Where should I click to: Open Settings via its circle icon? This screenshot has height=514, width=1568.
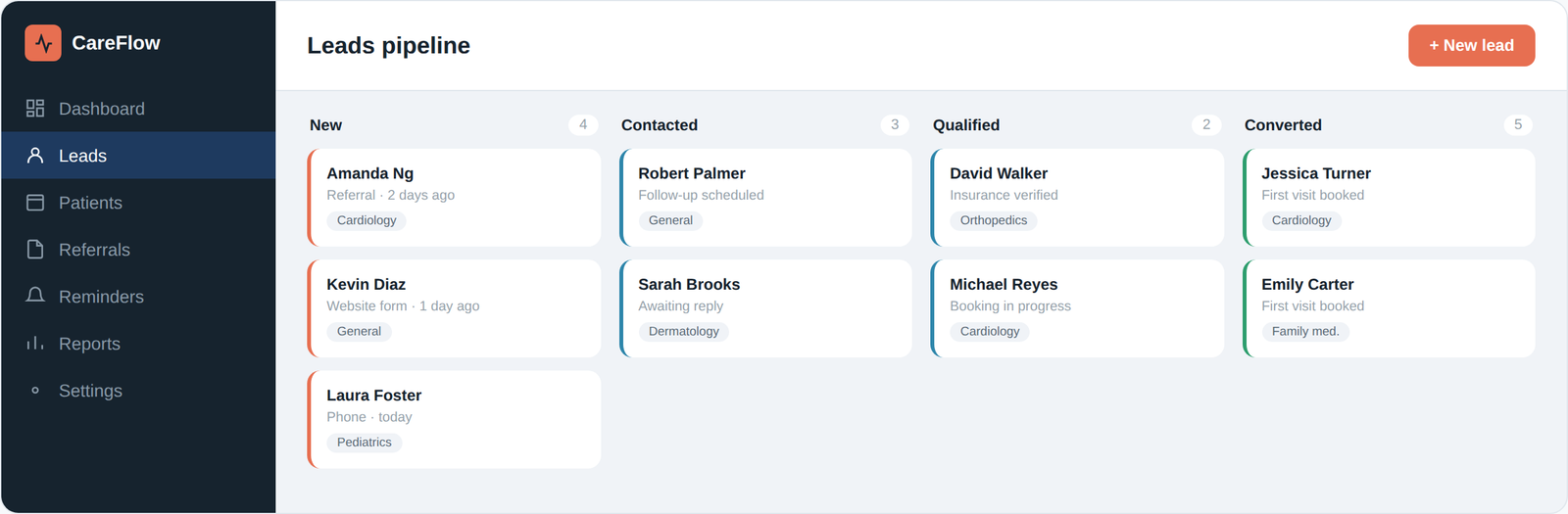tap(35, 390)
